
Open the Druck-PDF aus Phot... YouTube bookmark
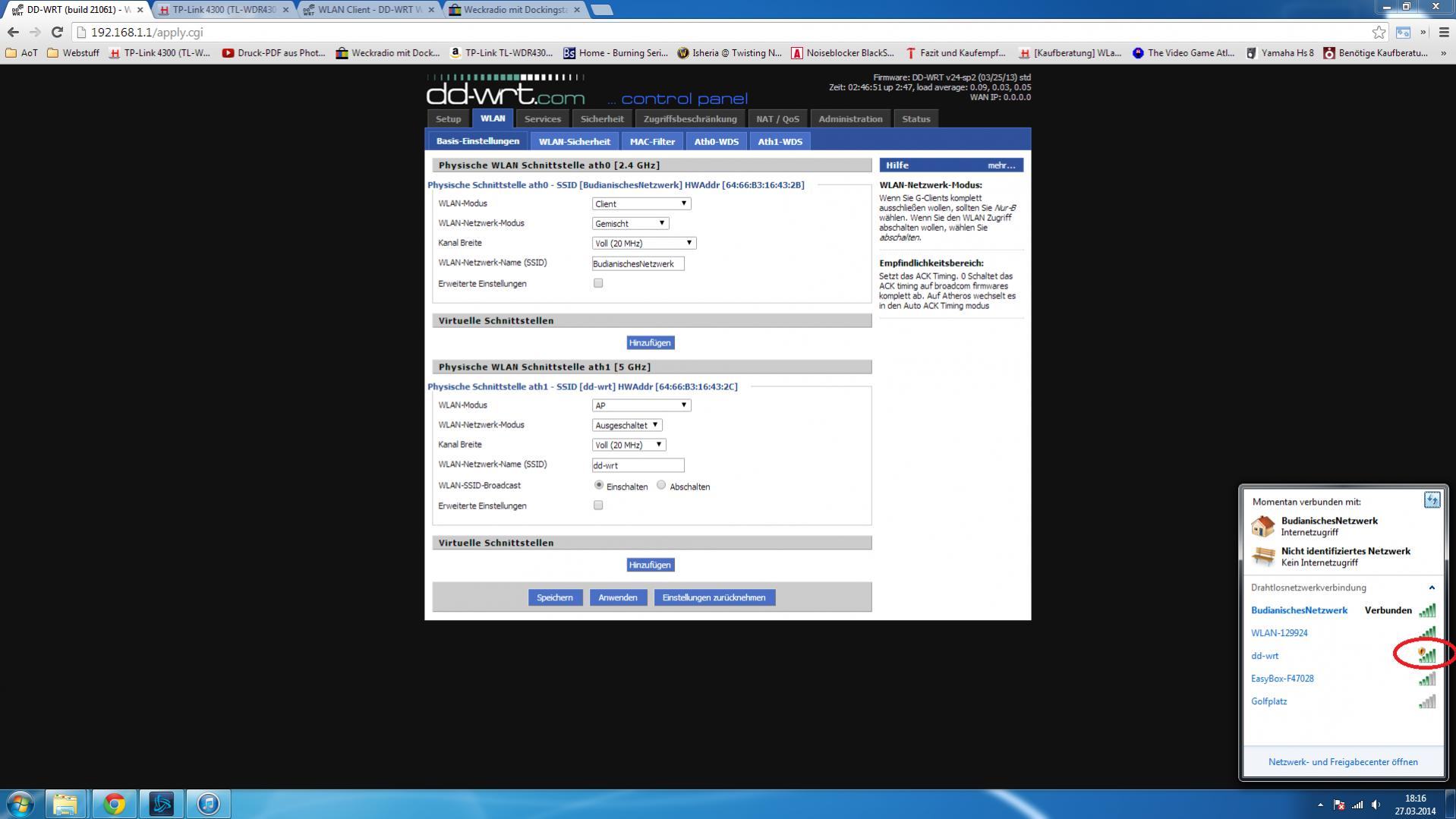(x=273, y=53)
